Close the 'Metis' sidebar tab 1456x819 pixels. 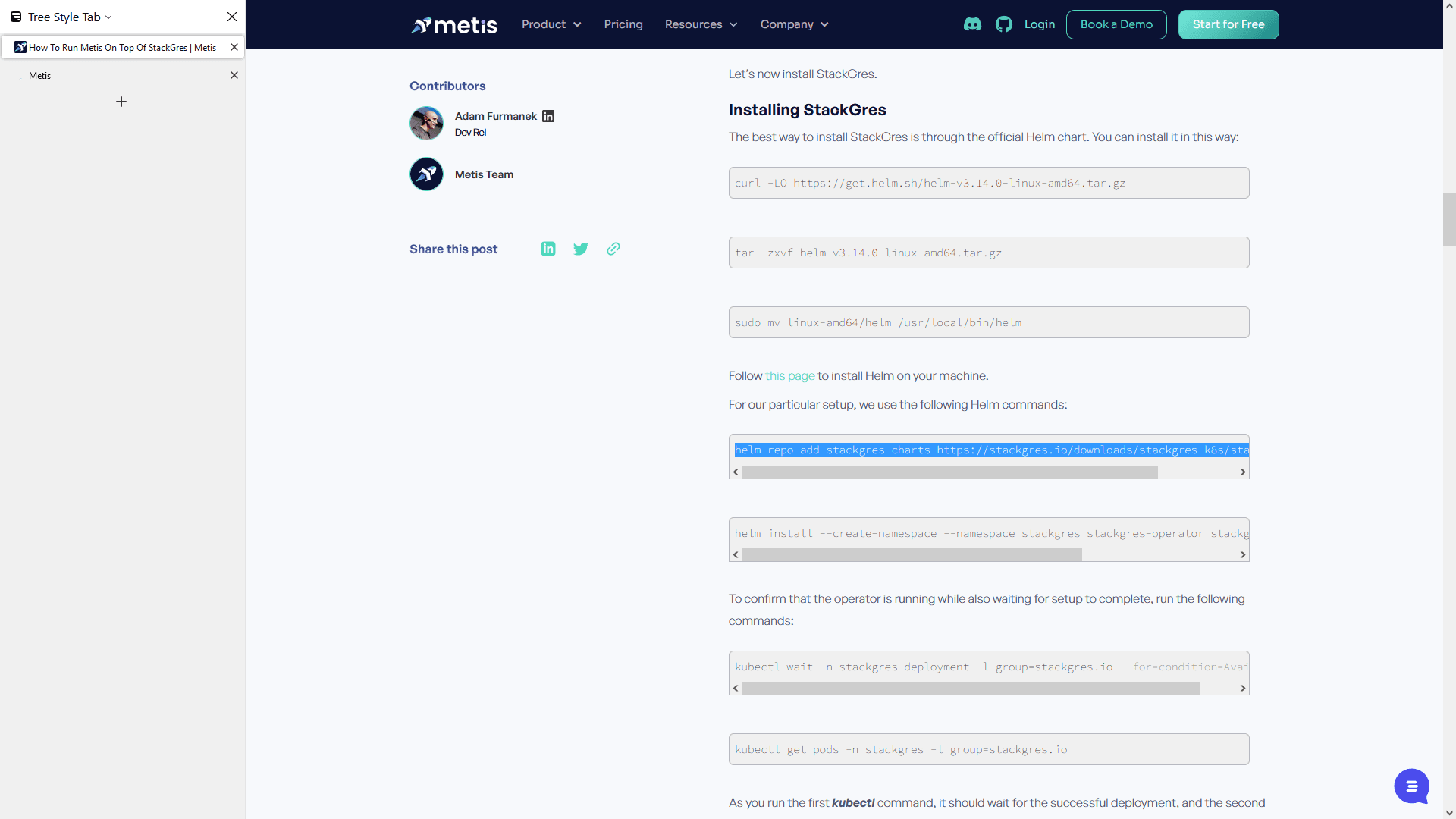(234, 75)
